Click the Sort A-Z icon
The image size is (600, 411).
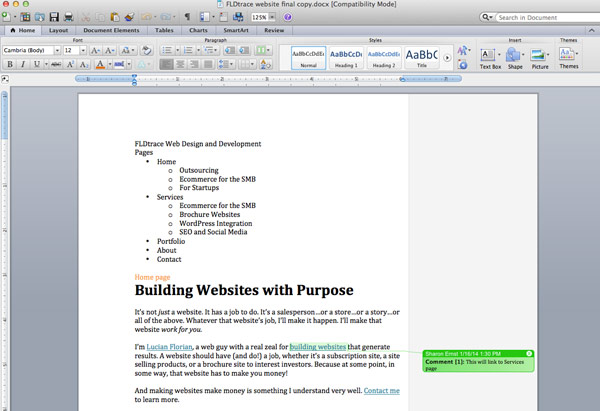click(265, 64)
